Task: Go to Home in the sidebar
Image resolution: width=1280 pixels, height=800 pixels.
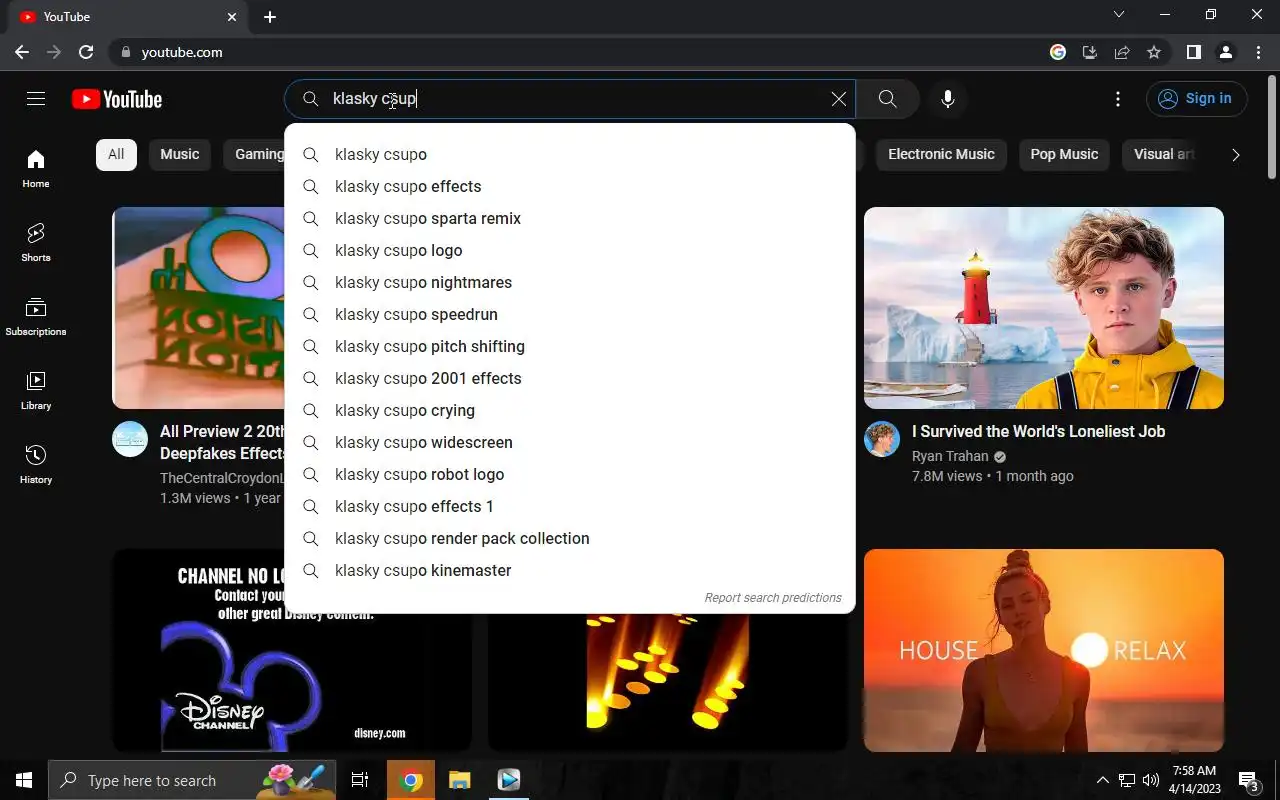Action: click(36, 169)
